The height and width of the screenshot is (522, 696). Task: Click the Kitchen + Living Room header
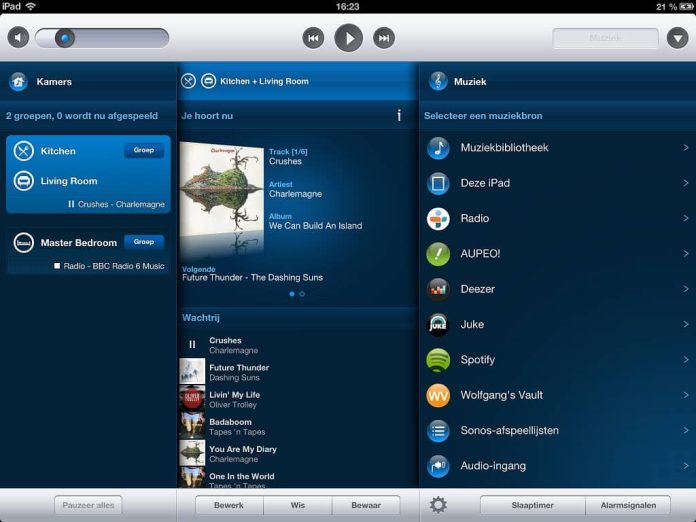(x=297, y=81)
